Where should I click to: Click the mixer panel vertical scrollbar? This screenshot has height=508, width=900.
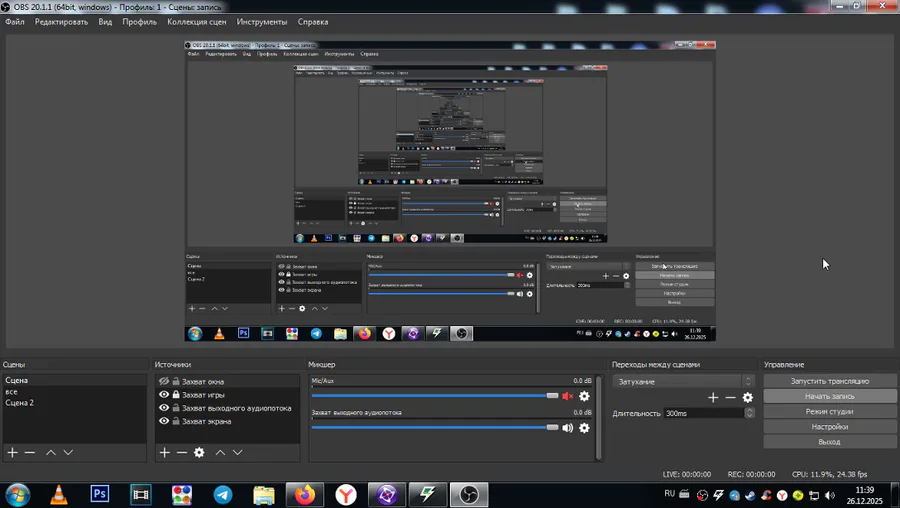pyautogui.click(x=599, y=417)
